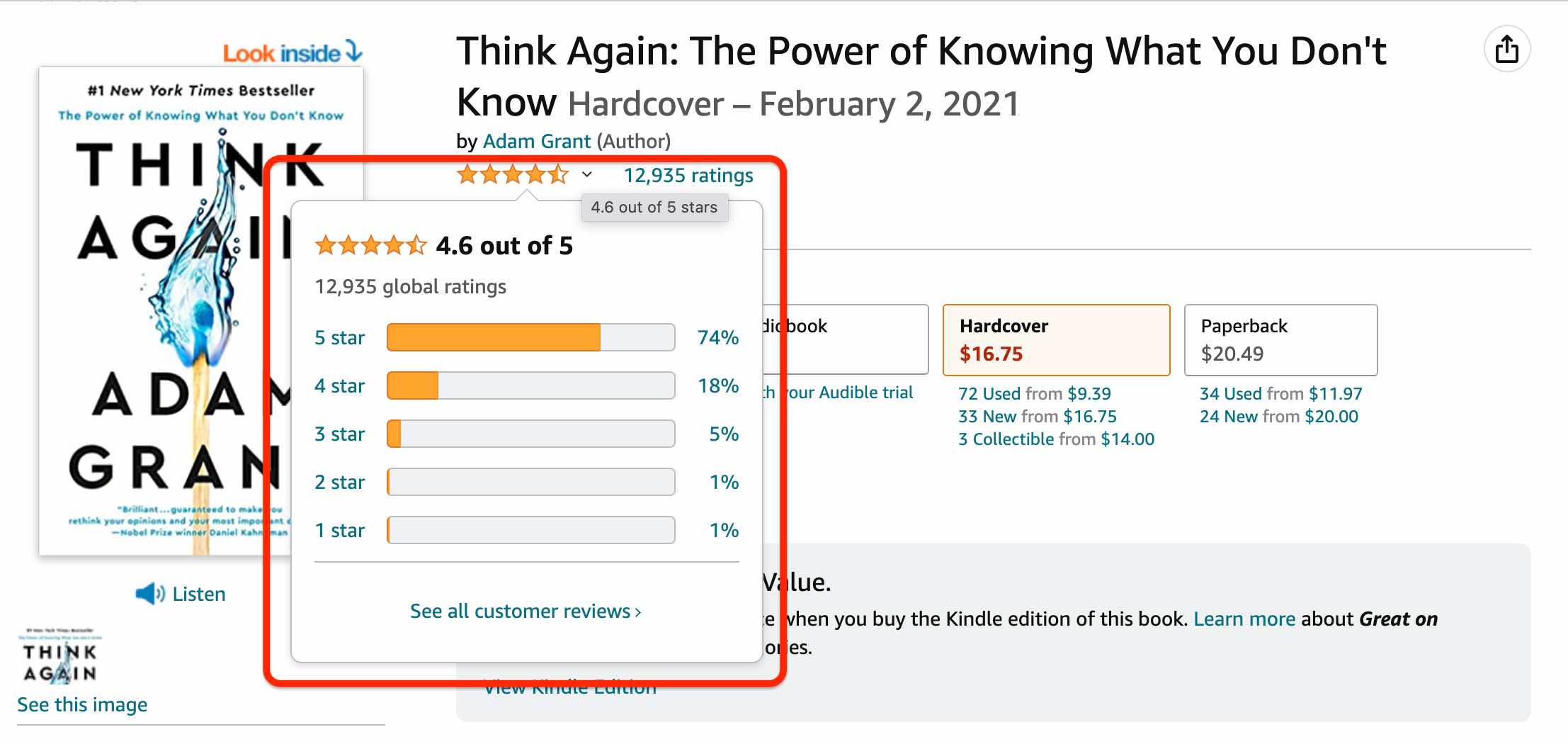1568x744 pixels.
Task: Click the 4 star percentage bar
Action: pos(530,385)
